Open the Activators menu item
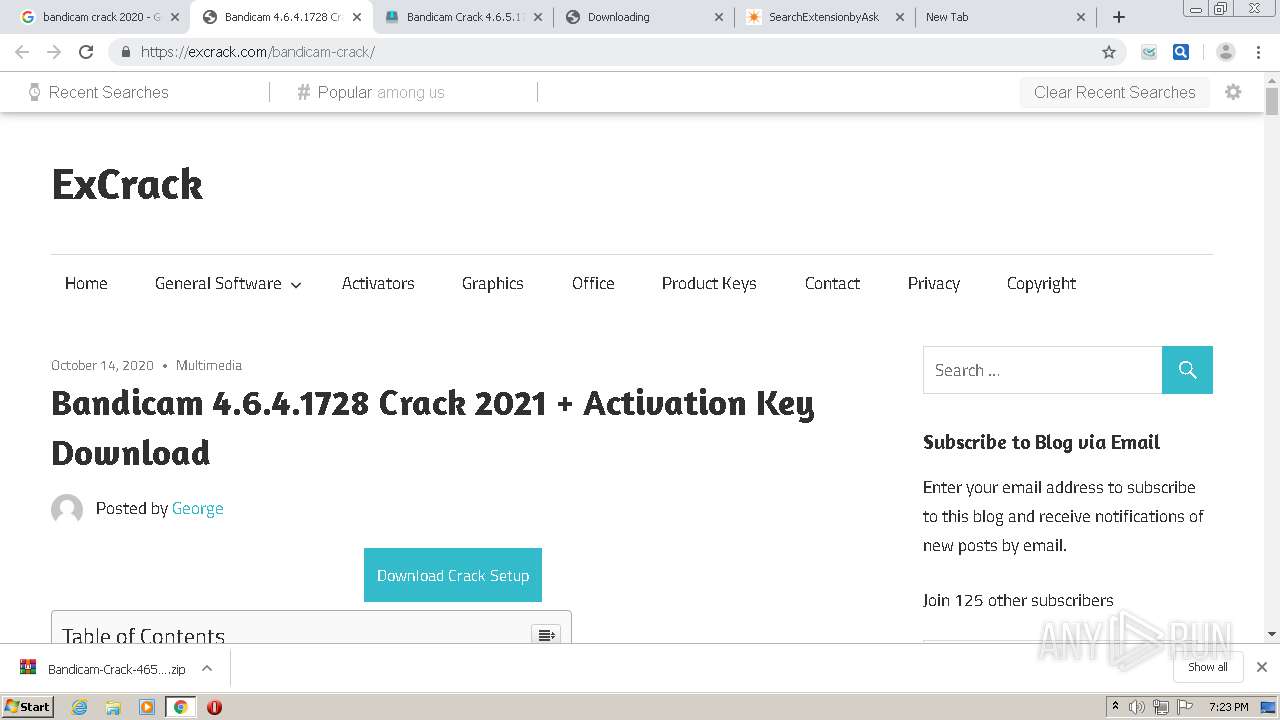 [378, 284]
